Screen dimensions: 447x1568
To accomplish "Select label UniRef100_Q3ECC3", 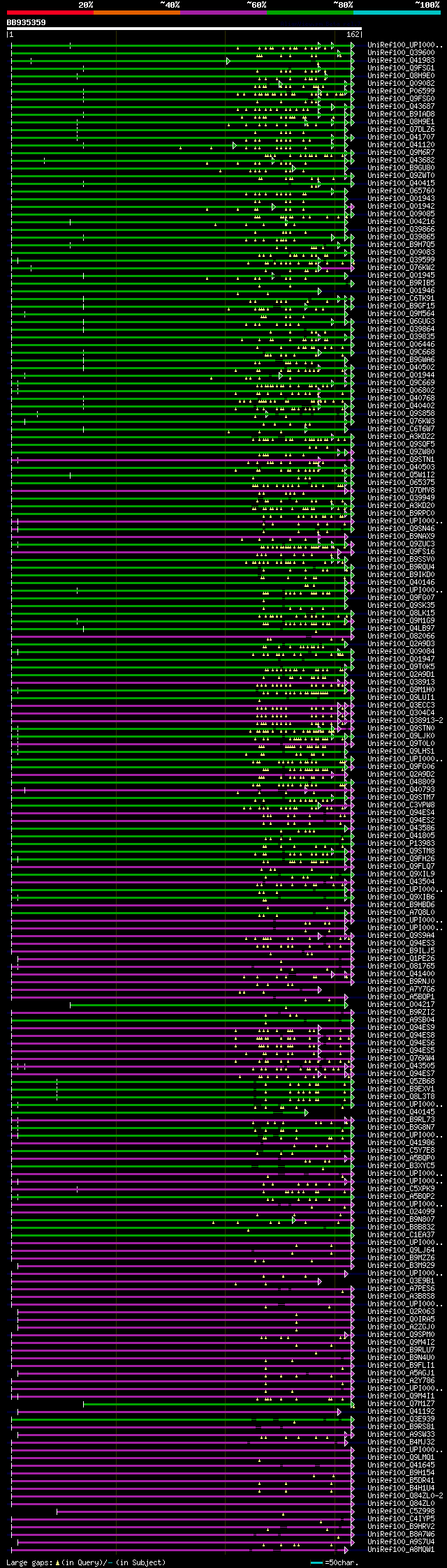I will [401, 705].
